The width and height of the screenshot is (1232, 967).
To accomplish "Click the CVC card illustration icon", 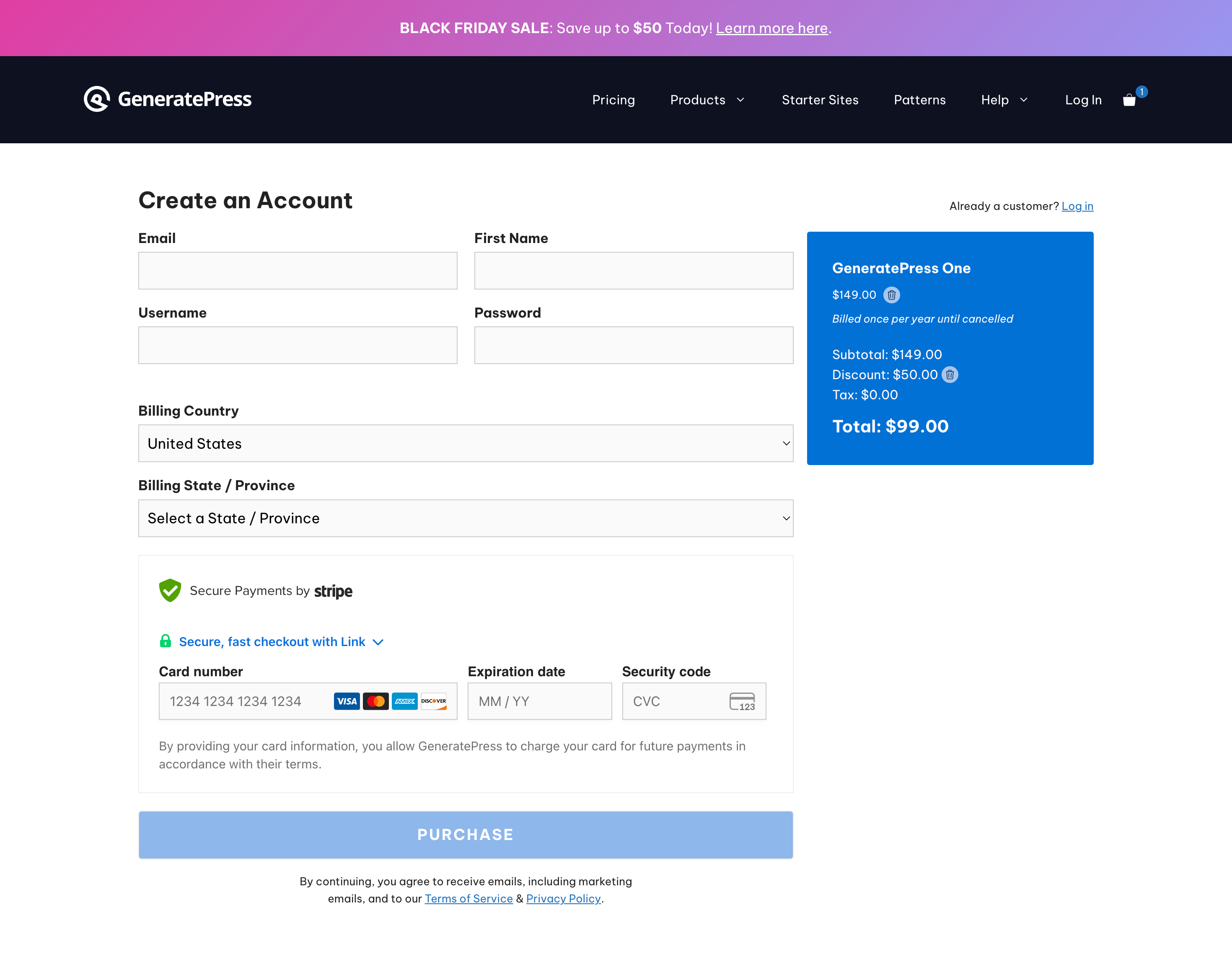I will (742, 701).
